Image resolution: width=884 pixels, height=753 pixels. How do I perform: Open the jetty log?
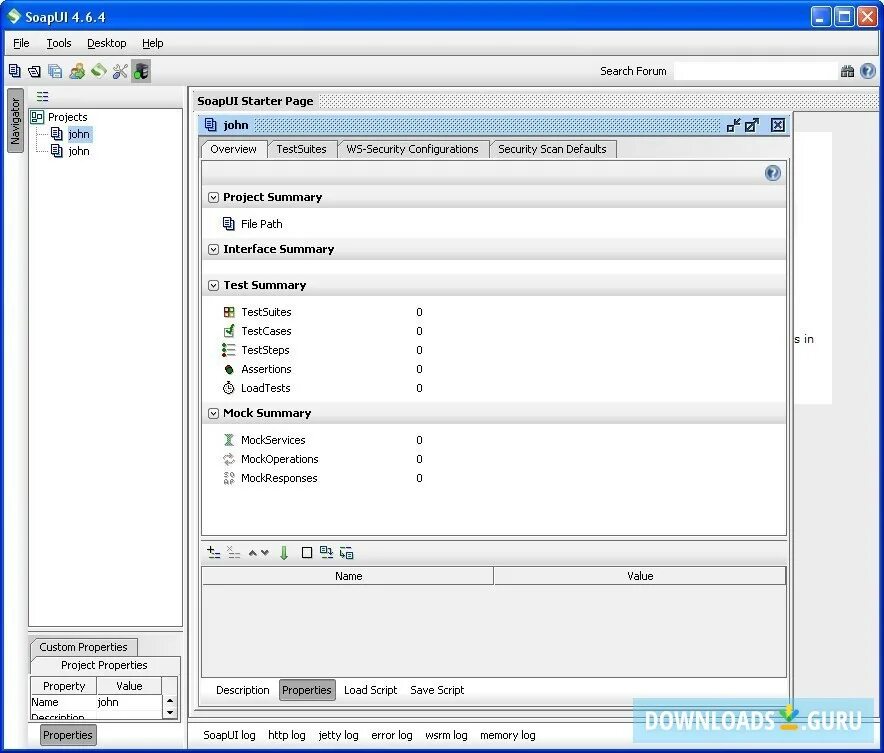338,735
